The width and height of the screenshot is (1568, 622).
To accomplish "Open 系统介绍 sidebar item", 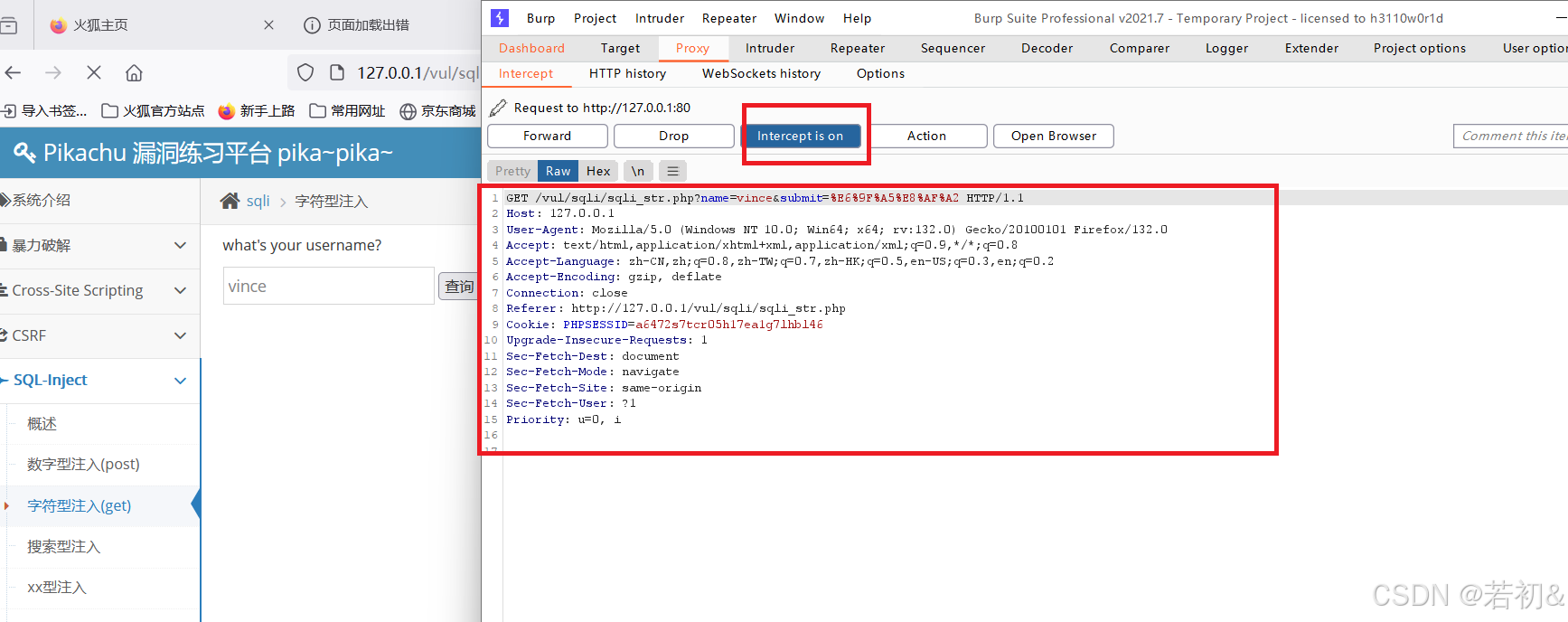I will pos(99,200).
